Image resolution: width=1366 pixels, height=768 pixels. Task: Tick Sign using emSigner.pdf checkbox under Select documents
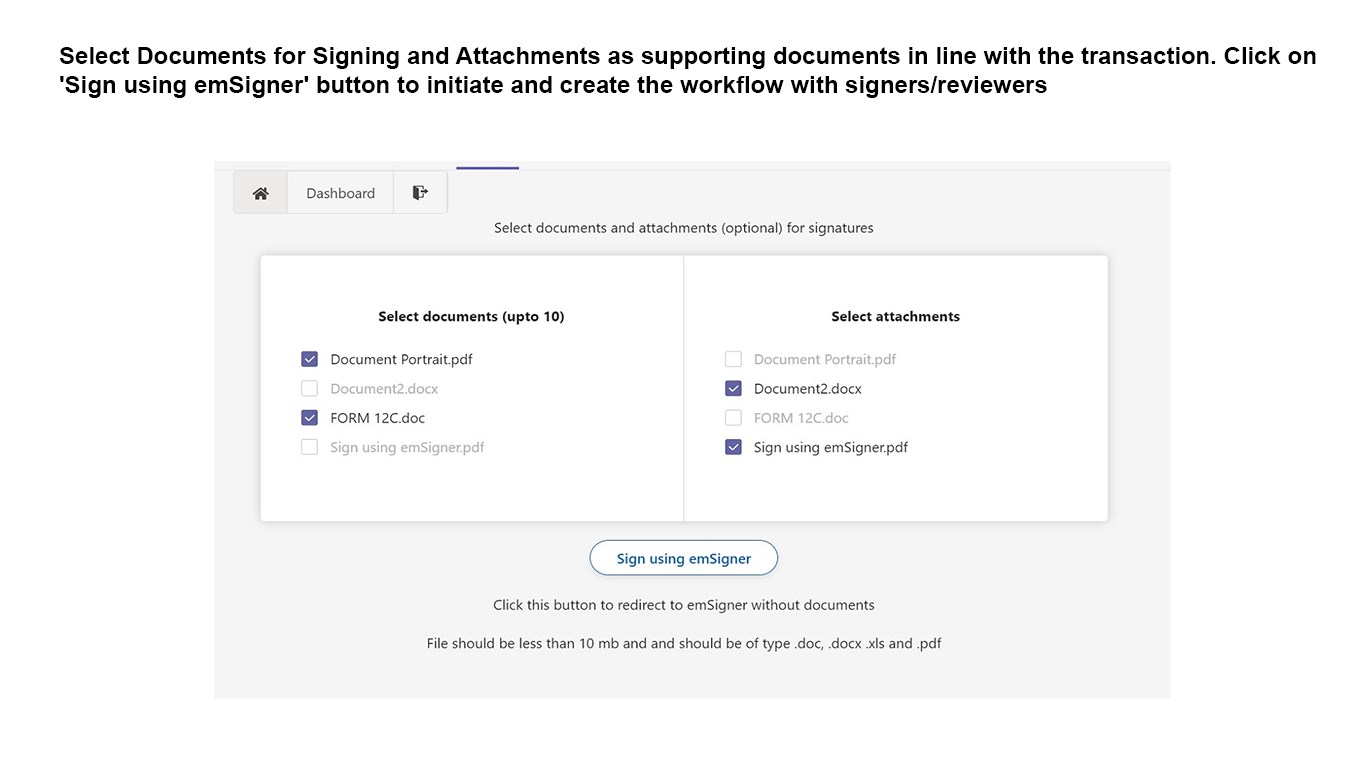click(310, 447)
